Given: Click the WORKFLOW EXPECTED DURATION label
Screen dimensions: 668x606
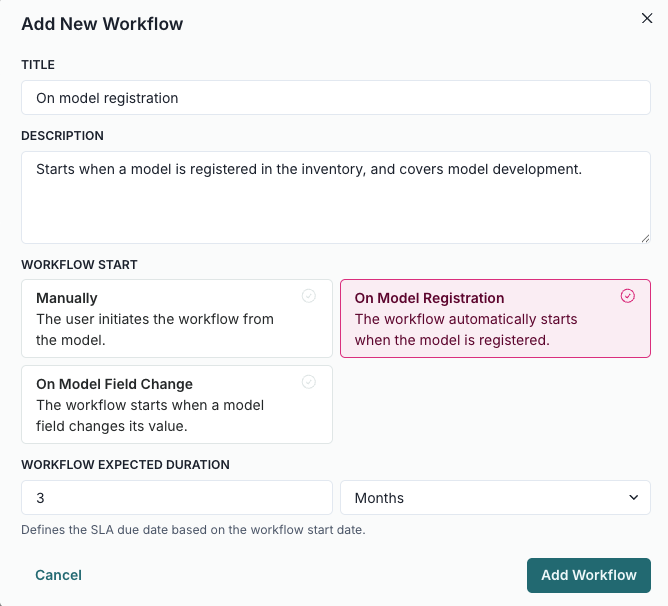Looking at the screenshot, I should click(125, 465).
